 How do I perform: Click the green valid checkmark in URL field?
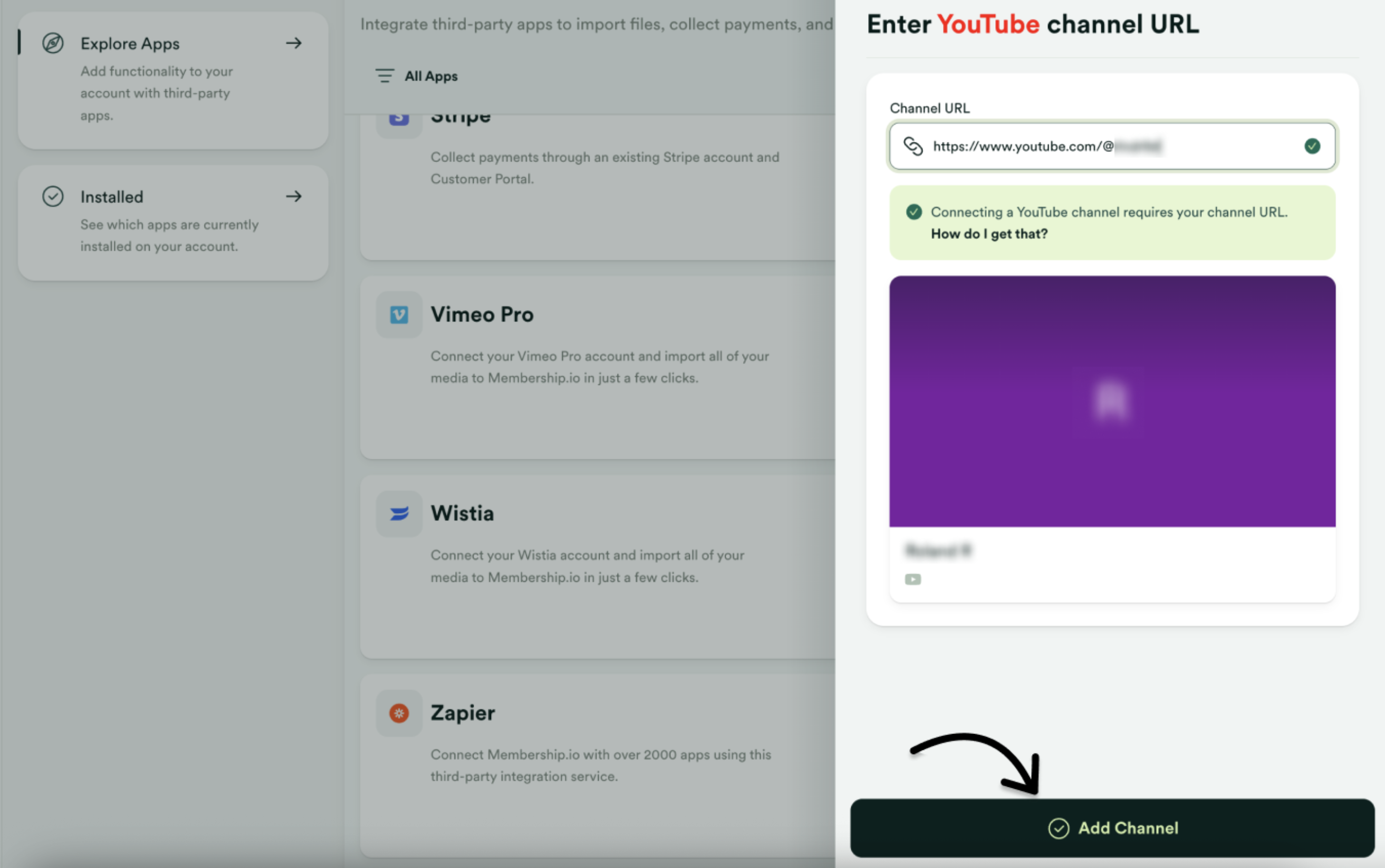(1312, 146)
